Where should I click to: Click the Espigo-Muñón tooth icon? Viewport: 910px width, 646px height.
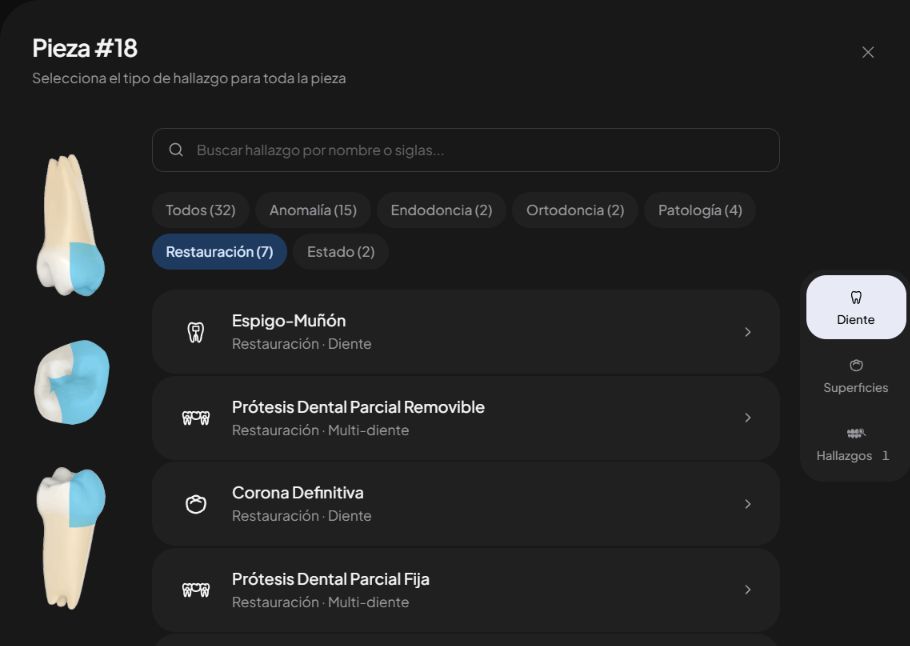click(196, 332)
